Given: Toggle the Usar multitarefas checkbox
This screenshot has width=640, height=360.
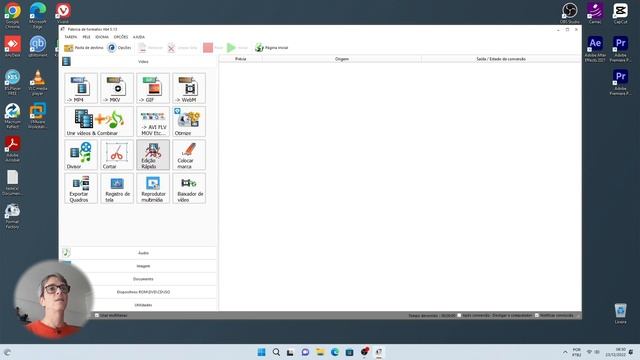Looking at the screenshot, I should click(x=97, y=316).
